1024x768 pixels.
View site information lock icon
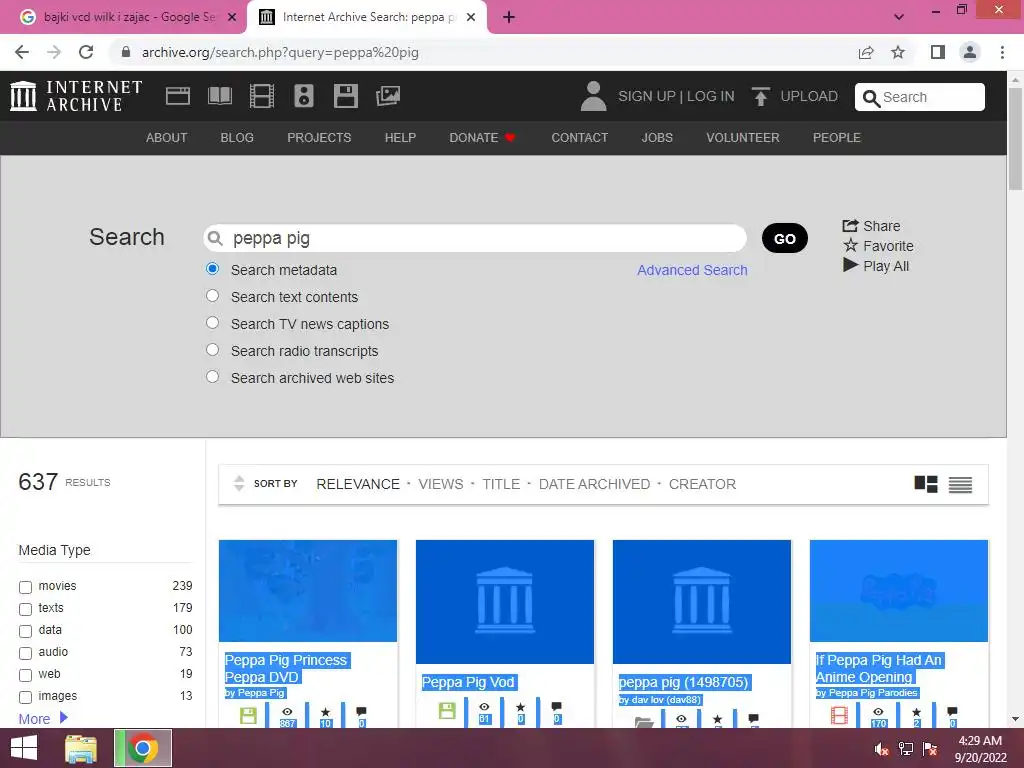pos(126,52)
